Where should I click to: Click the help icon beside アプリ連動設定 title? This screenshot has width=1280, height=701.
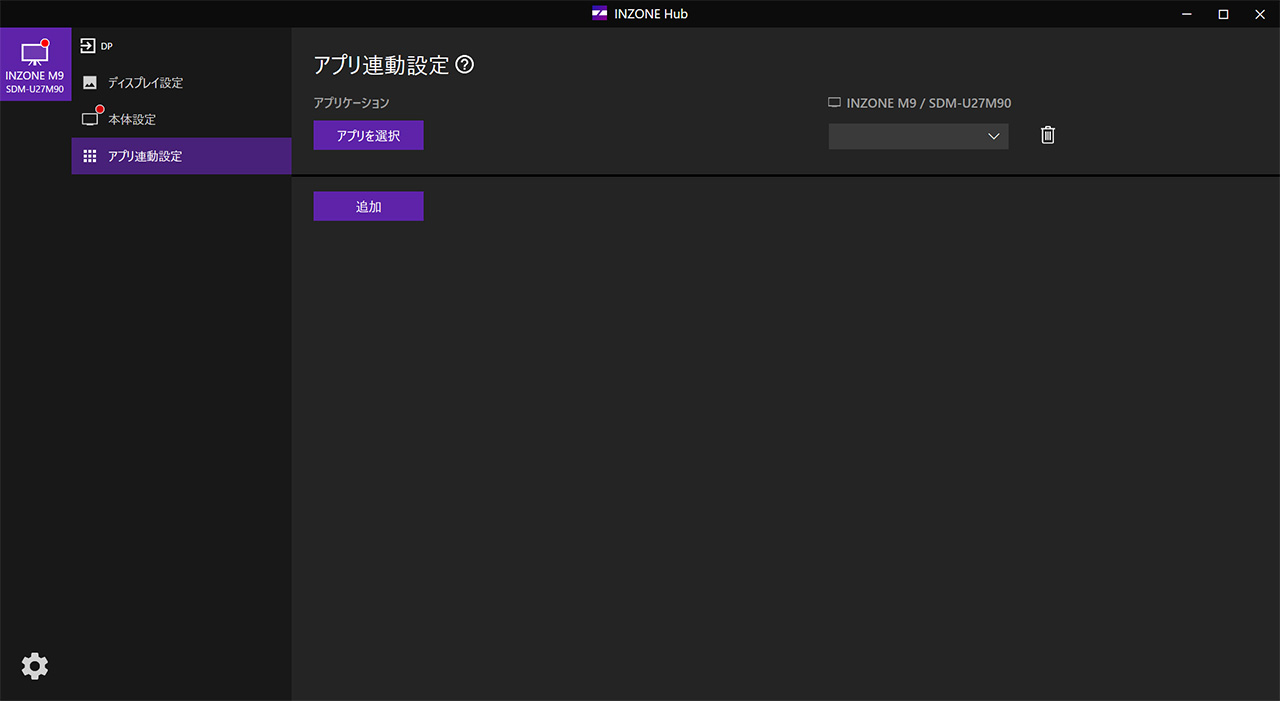tap(464, 65)
